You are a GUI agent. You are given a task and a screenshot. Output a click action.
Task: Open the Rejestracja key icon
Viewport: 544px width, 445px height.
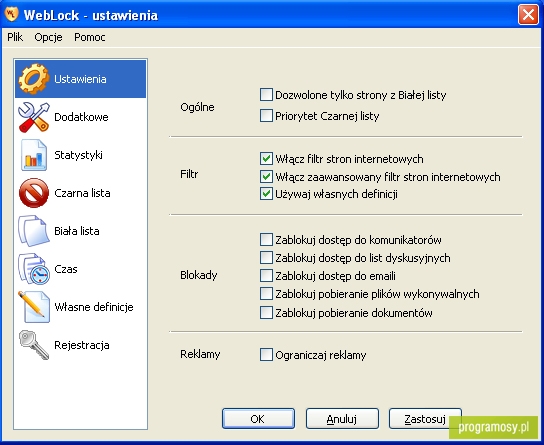(x=34, y=345)
